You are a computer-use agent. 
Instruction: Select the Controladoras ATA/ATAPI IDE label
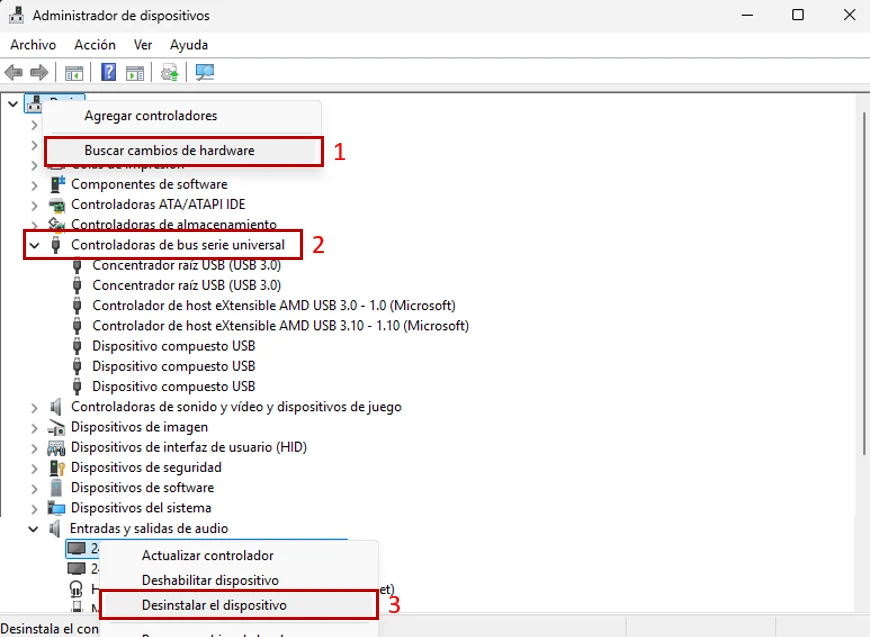[158, 205]
